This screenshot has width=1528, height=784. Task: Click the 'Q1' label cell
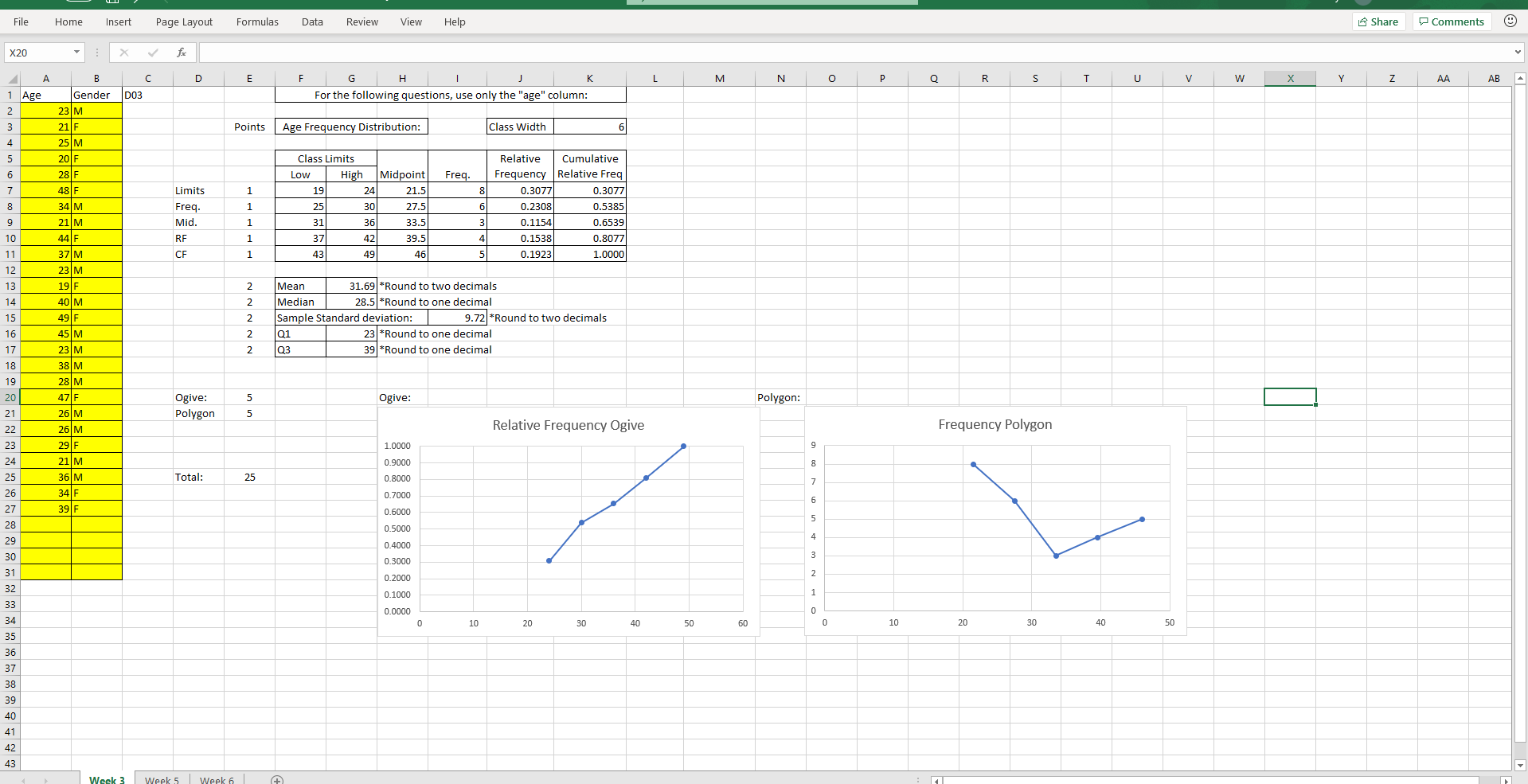pos(300,333)
